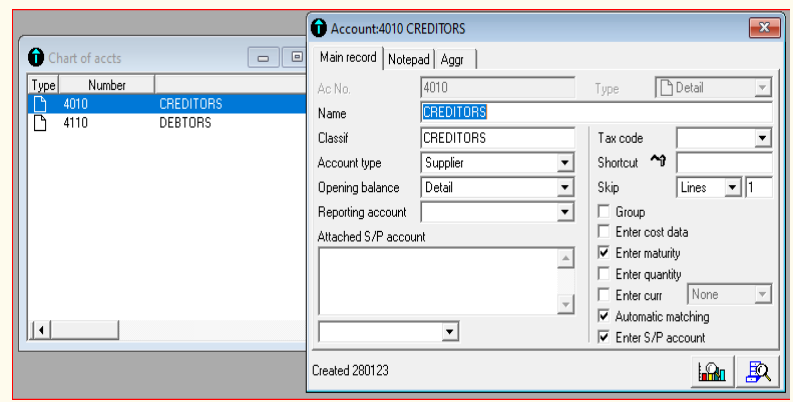The height and width of the screenshot is (402, 793).
Task: Click the Classif input field
Action: tap(498, 138)
